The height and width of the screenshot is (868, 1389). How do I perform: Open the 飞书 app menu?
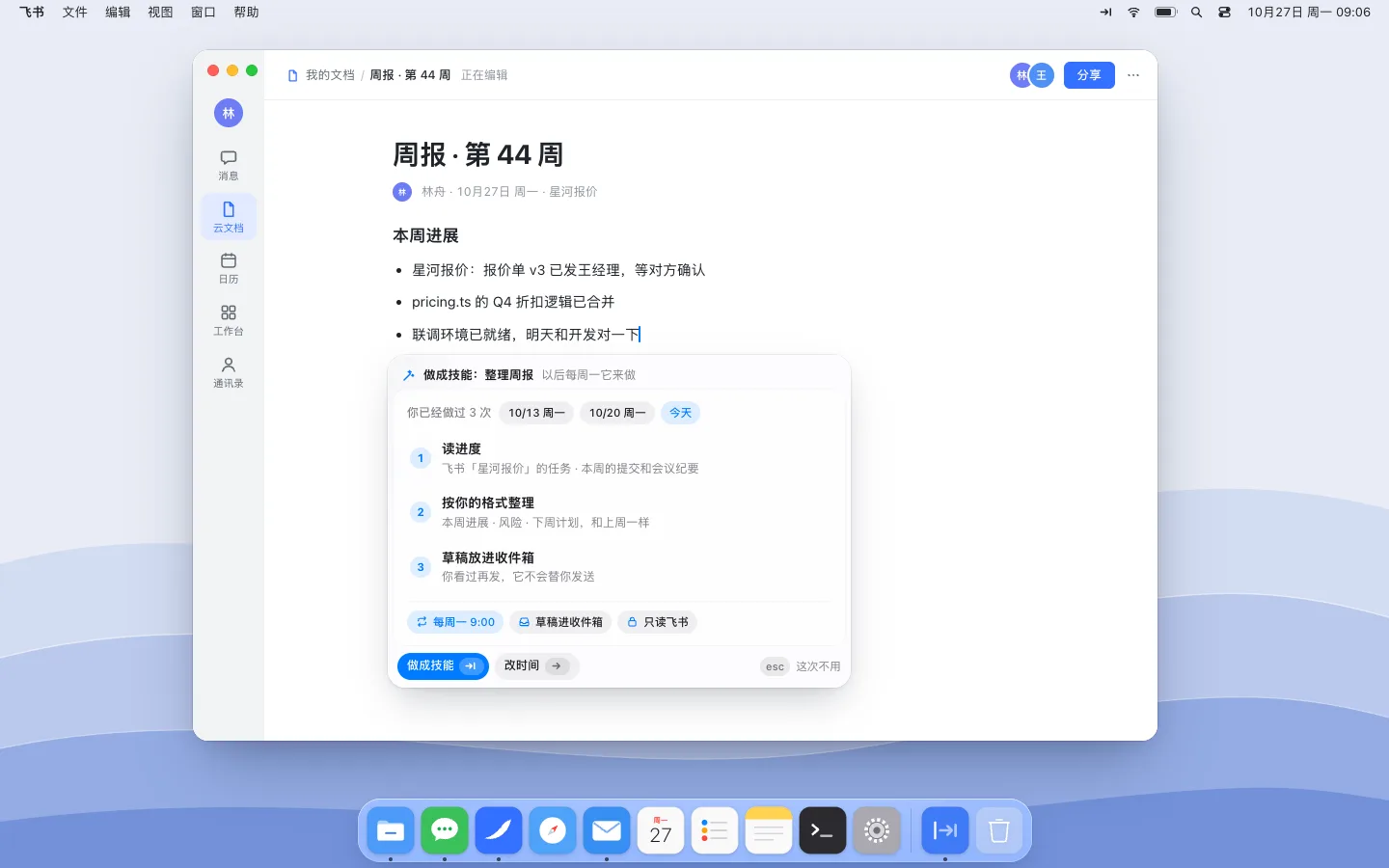[32, 13]
